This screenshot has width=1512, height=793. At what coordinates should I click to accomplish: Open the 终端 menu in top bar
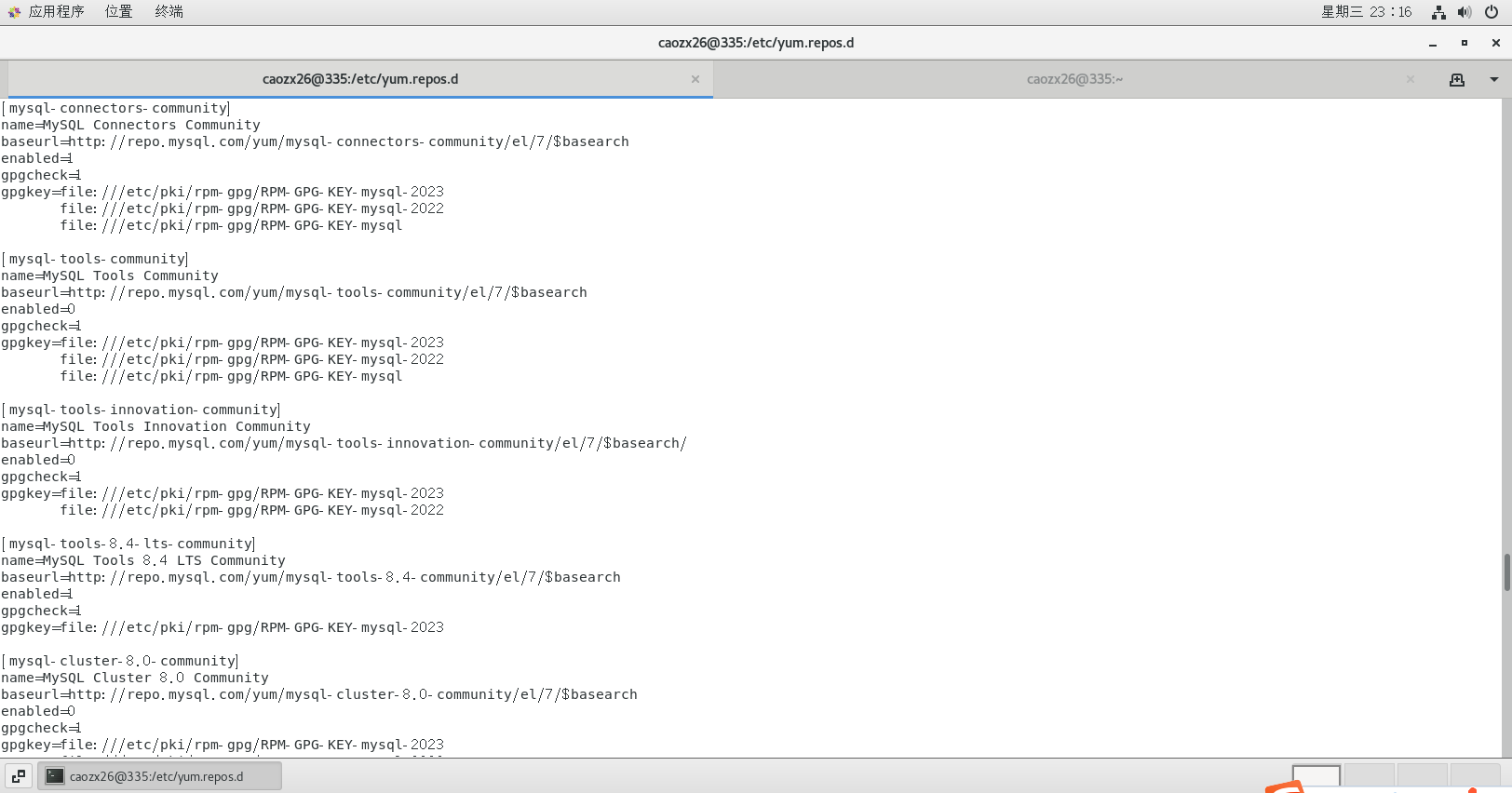tap(169, 11)
